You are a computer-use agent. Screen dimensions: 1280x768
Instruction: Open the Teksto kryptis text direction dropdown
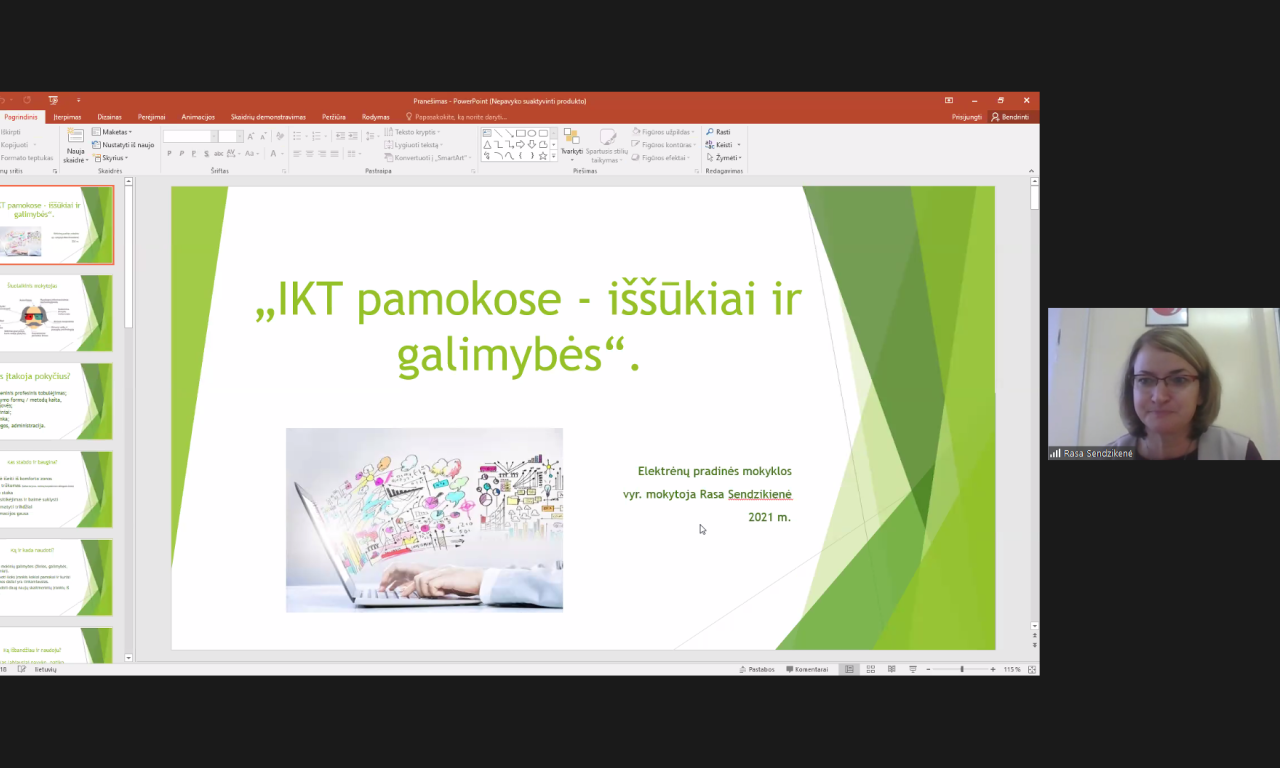[x=413, y=132]
